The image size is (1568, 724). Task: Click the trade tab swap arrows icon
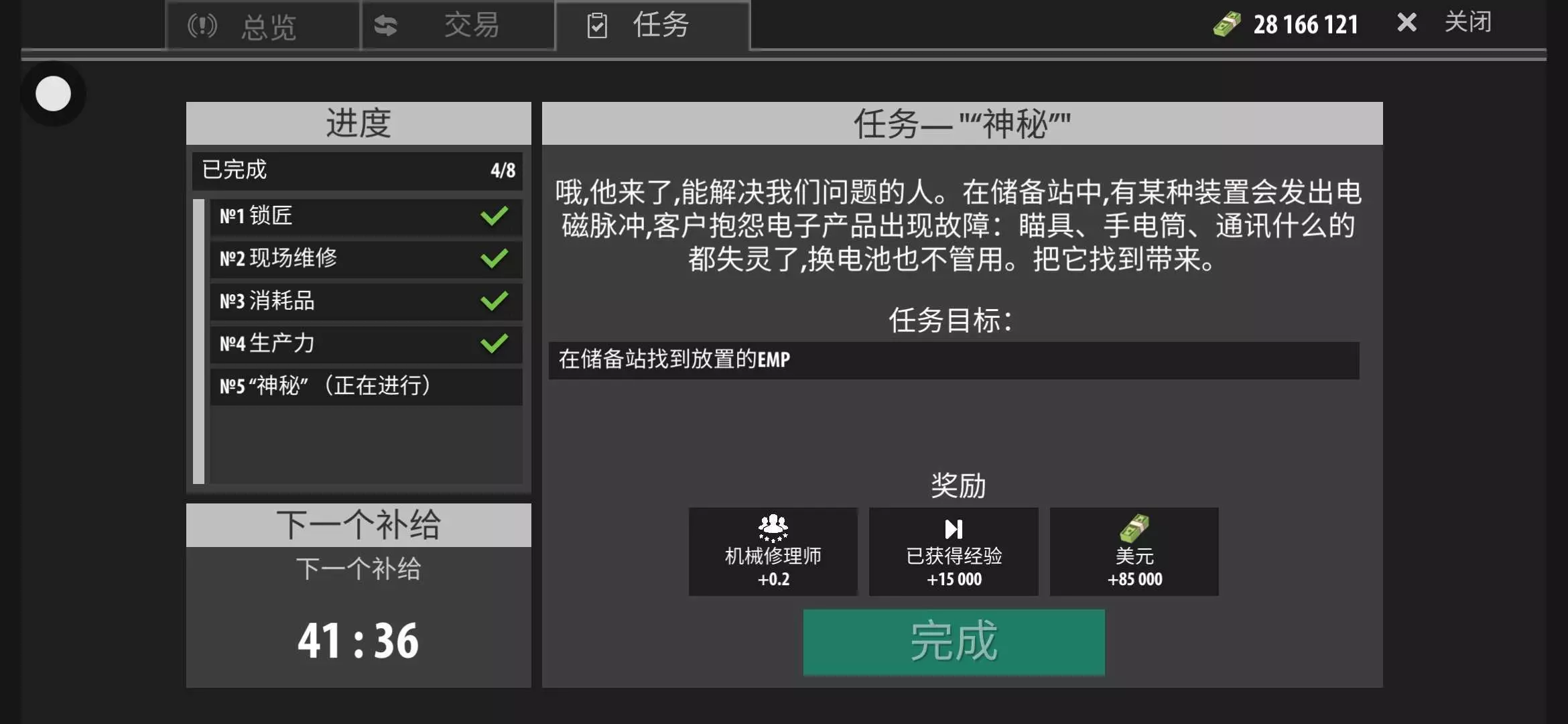click(385, 26)
